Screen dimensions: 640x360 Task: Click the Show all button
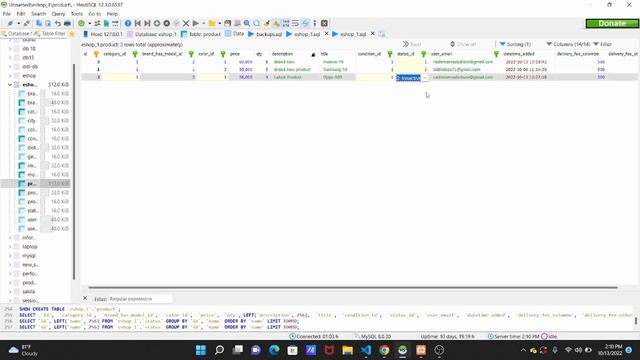click(x=463, y=44)
